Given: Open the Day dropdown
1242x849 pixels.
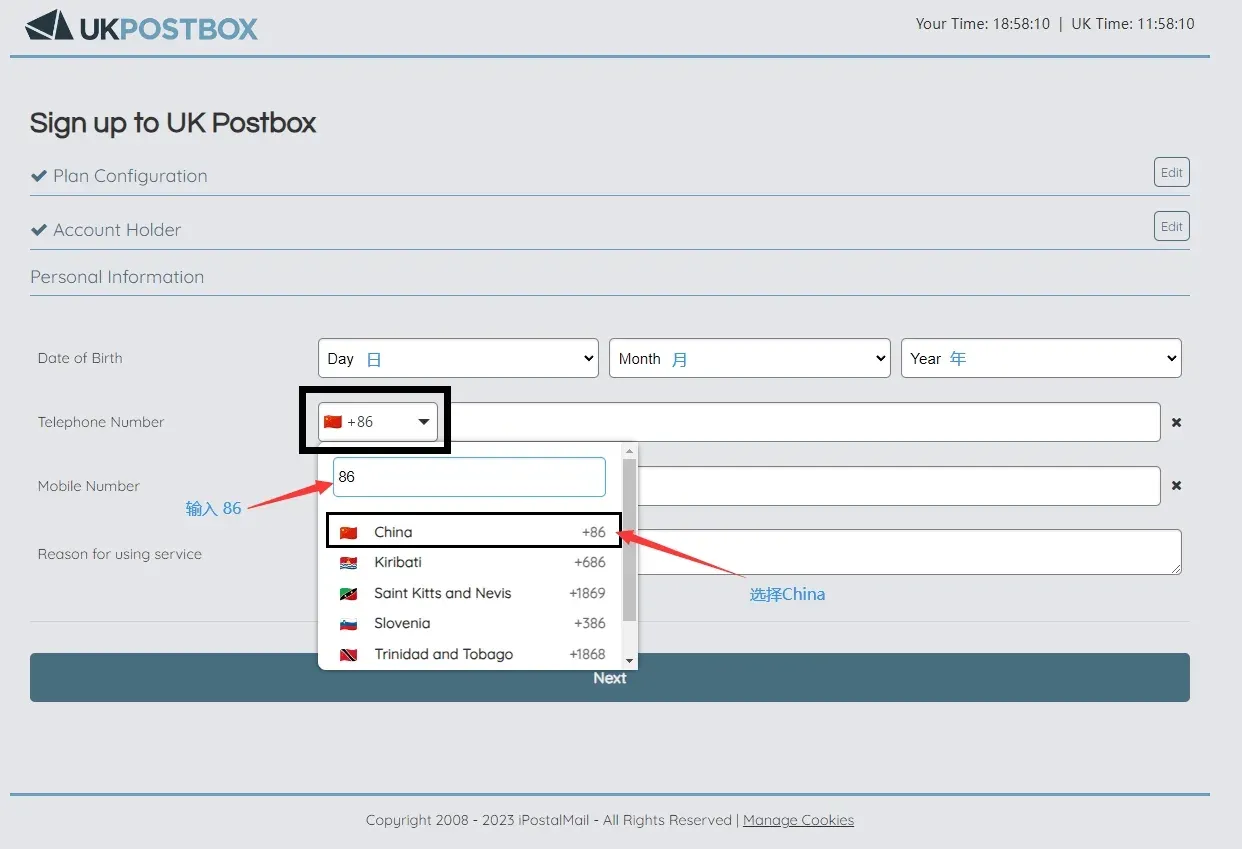Looking at the screenshot, I should (459, 358).
